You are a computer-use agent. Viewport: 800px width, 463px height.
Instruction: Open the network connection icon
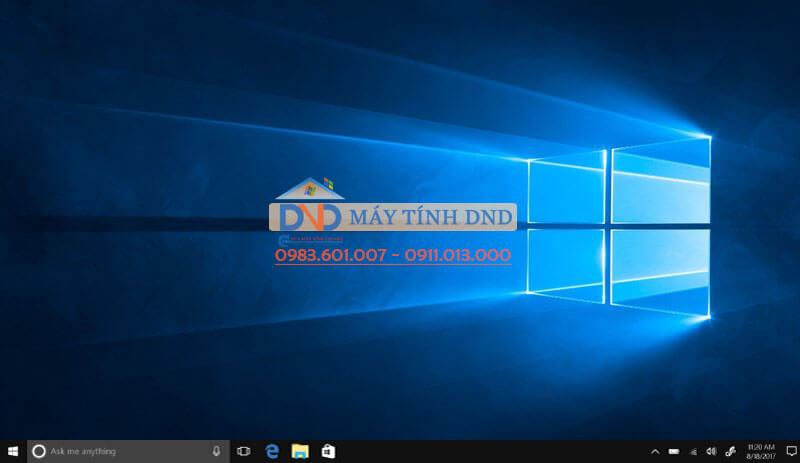[693, 452]
